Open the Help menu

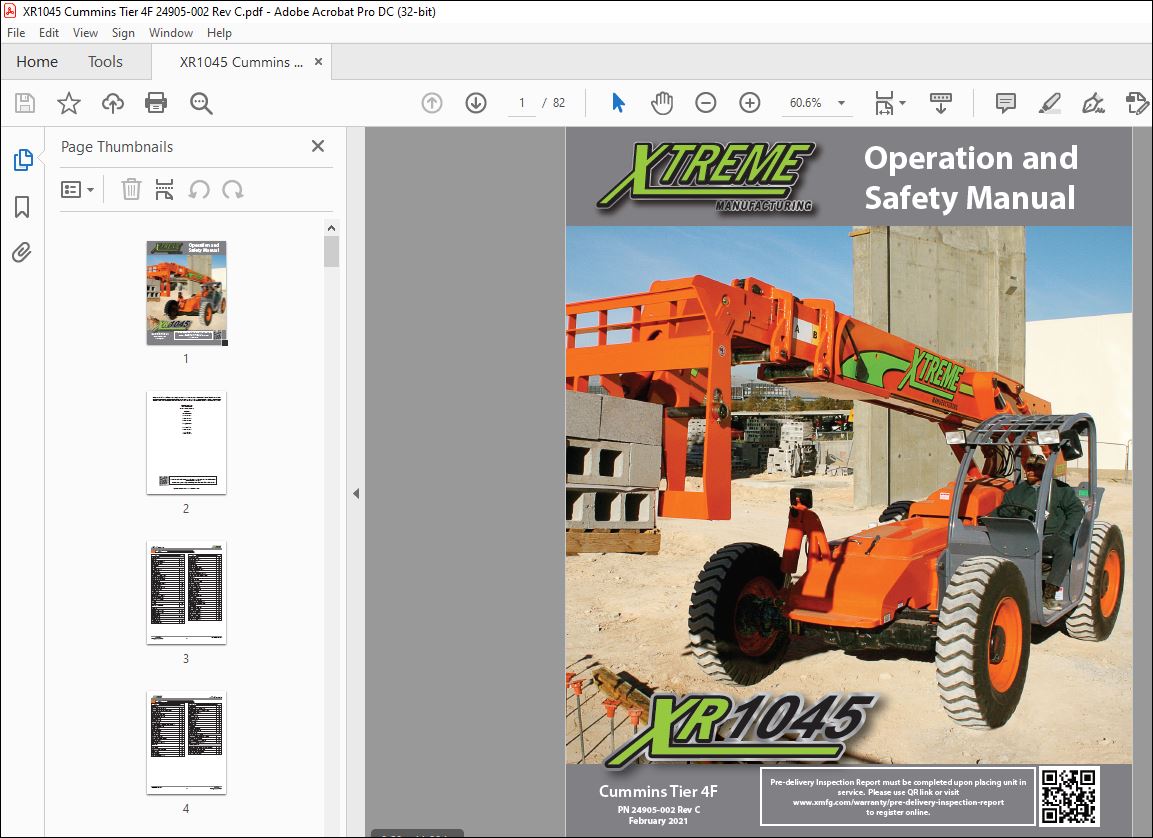click(219, 33)
